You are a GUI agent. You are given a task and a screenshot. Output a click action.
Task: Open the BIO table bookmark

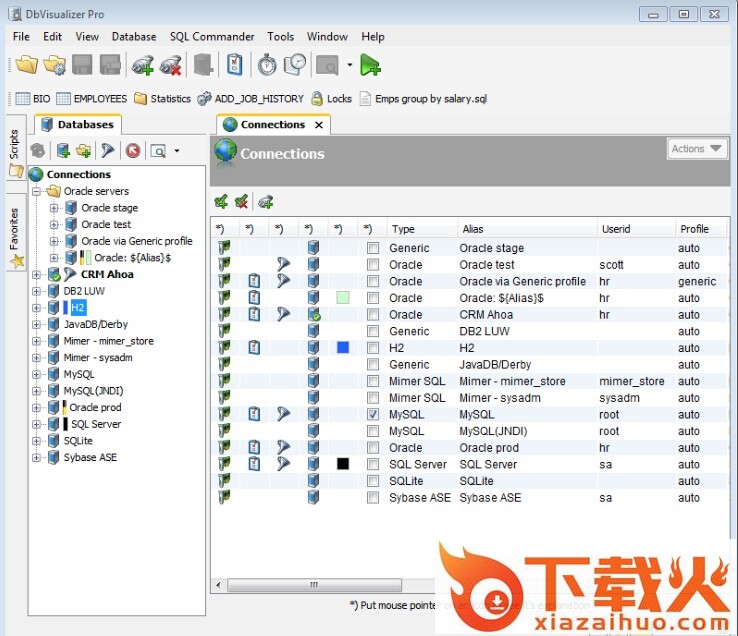[x=32, y=99]
